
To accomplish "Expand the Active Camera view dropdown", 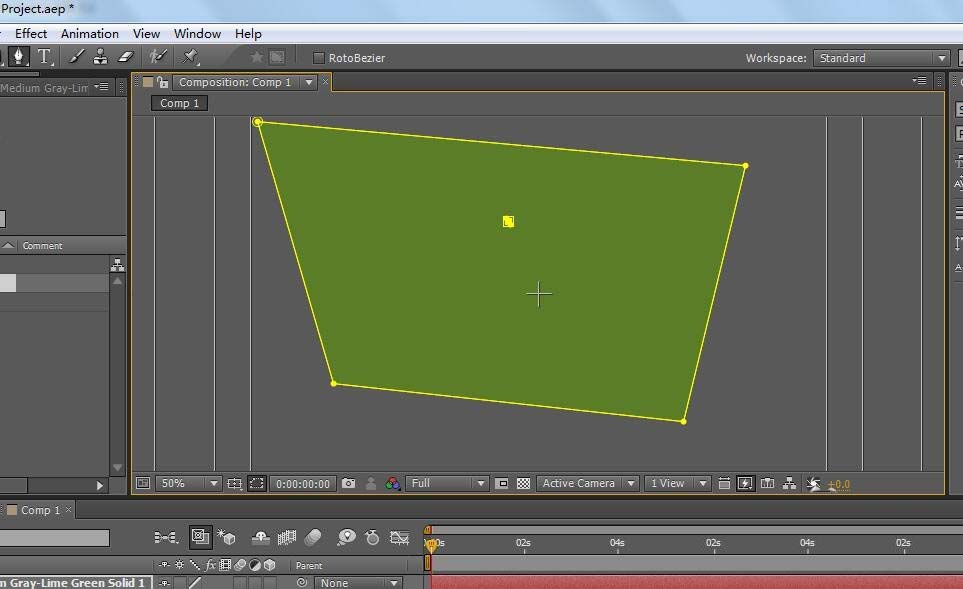I will 588,483.
